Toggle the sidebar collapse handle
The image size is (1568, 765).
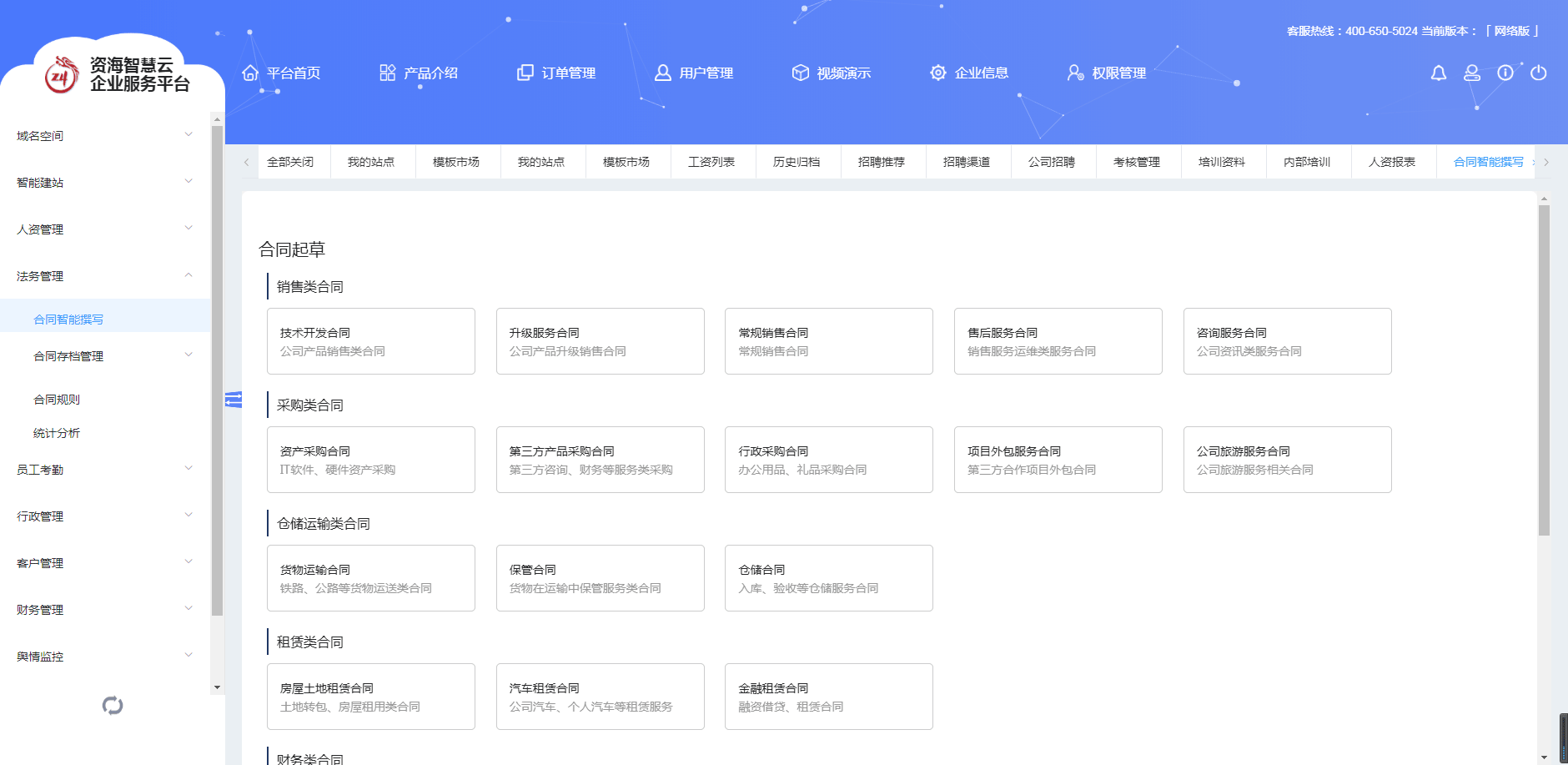point(234,400)
